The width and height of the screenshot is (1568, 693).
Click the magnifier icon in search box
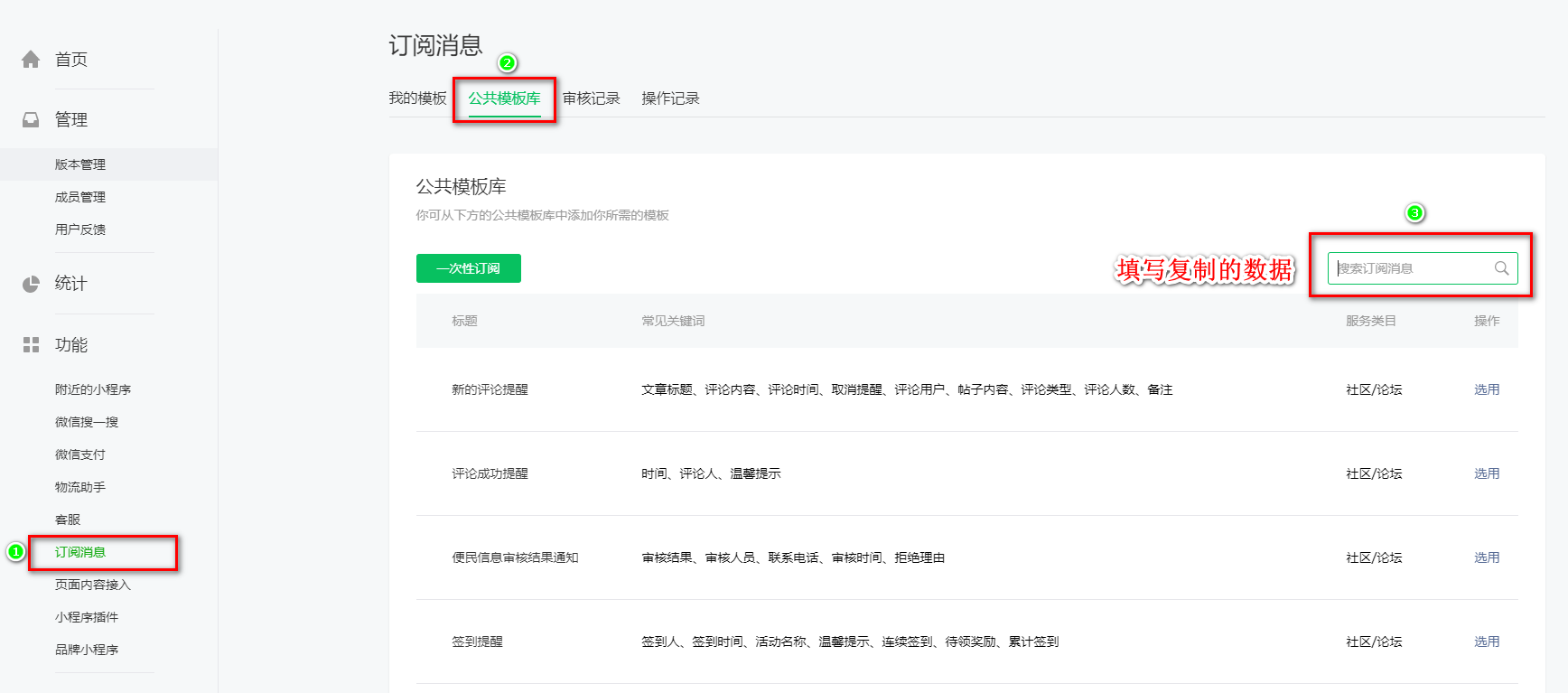point(1501,268)
